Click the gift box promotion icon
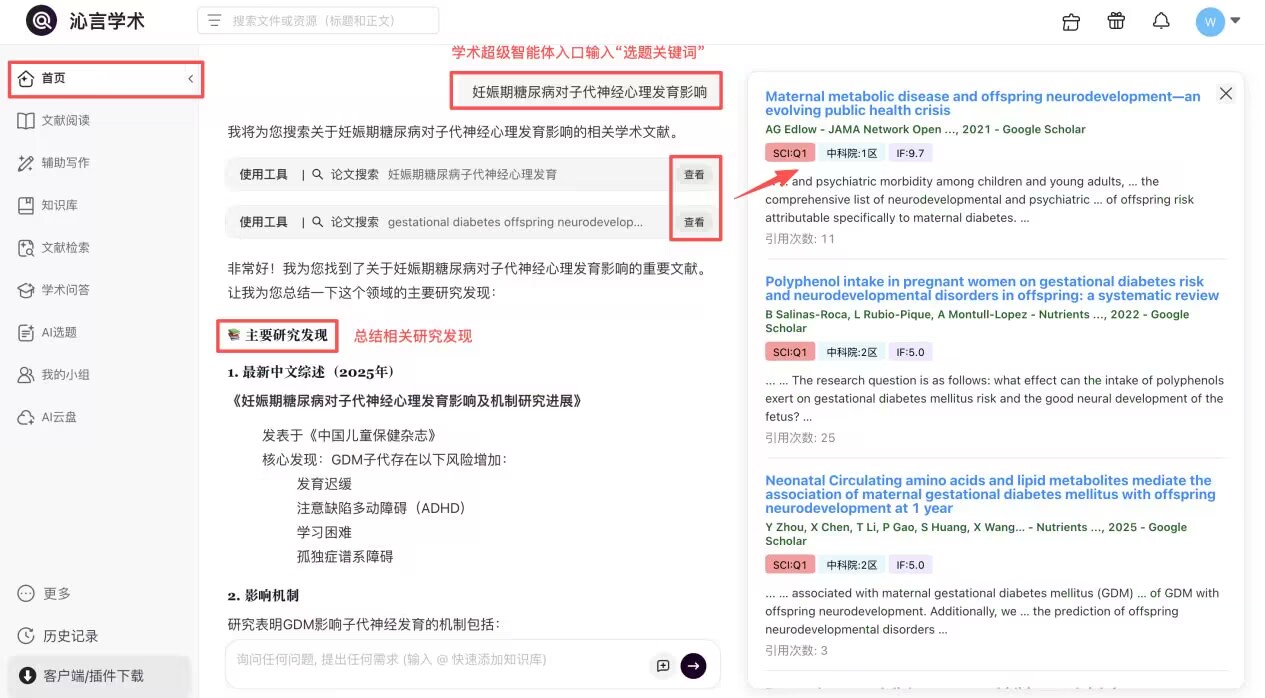Viewport: 1265px width, 698px height. (x=1116, y=21)
